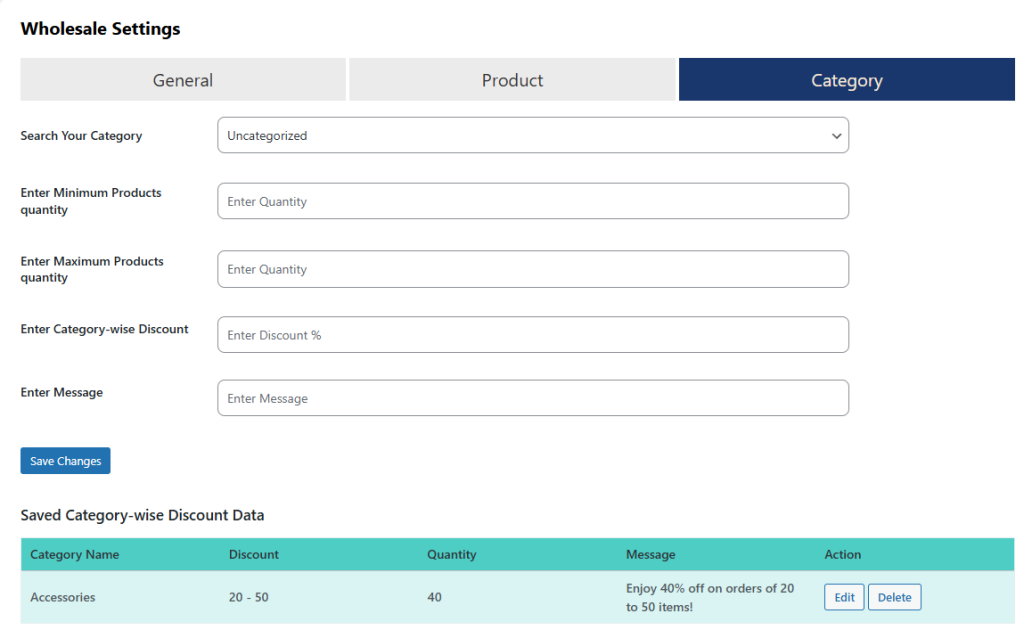1024x630 pixels.
Task: Open the Uncategorized category dropdown
Action: tap(532, 136)
